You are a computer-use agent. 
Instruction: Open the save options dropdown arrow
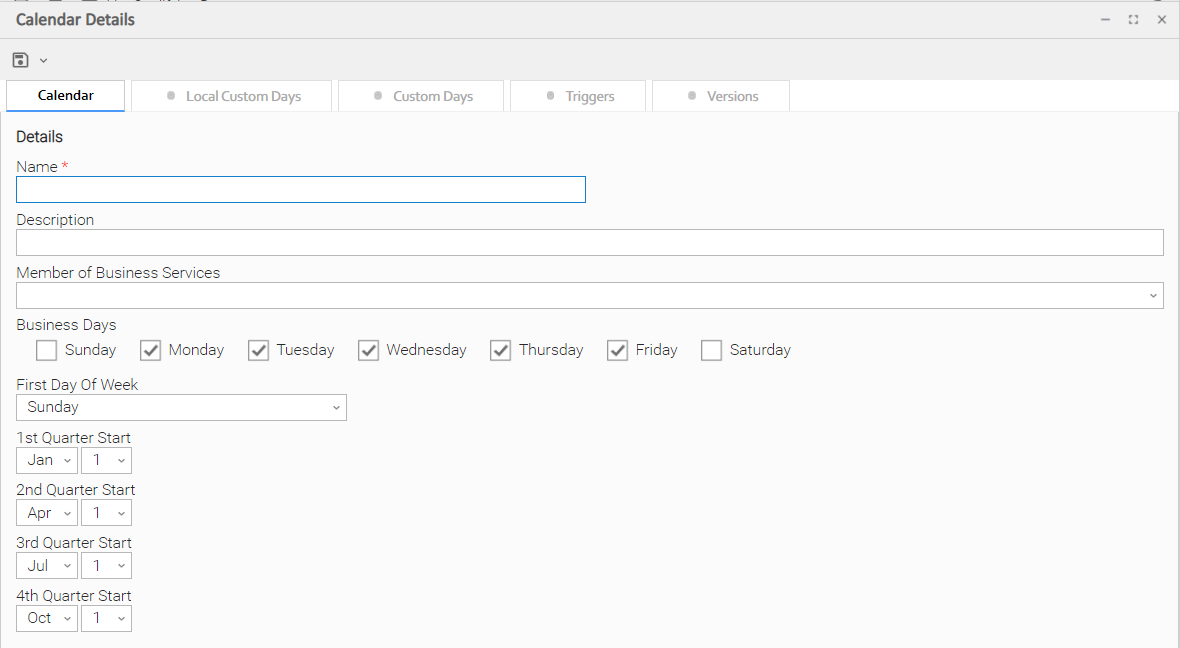click(x=43, y=61)
